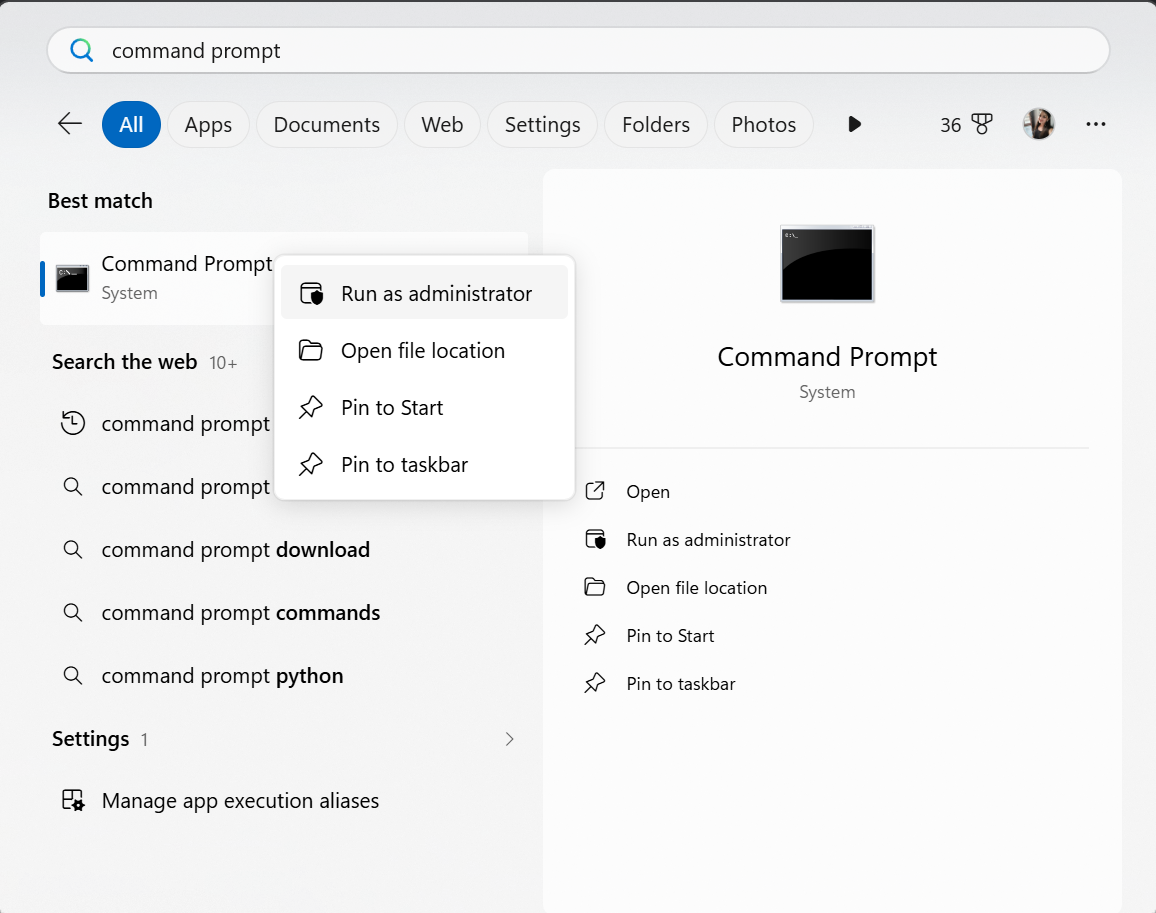1156x913 pixels.
Task: Show more filters with the play arrow
Action: 854,124
